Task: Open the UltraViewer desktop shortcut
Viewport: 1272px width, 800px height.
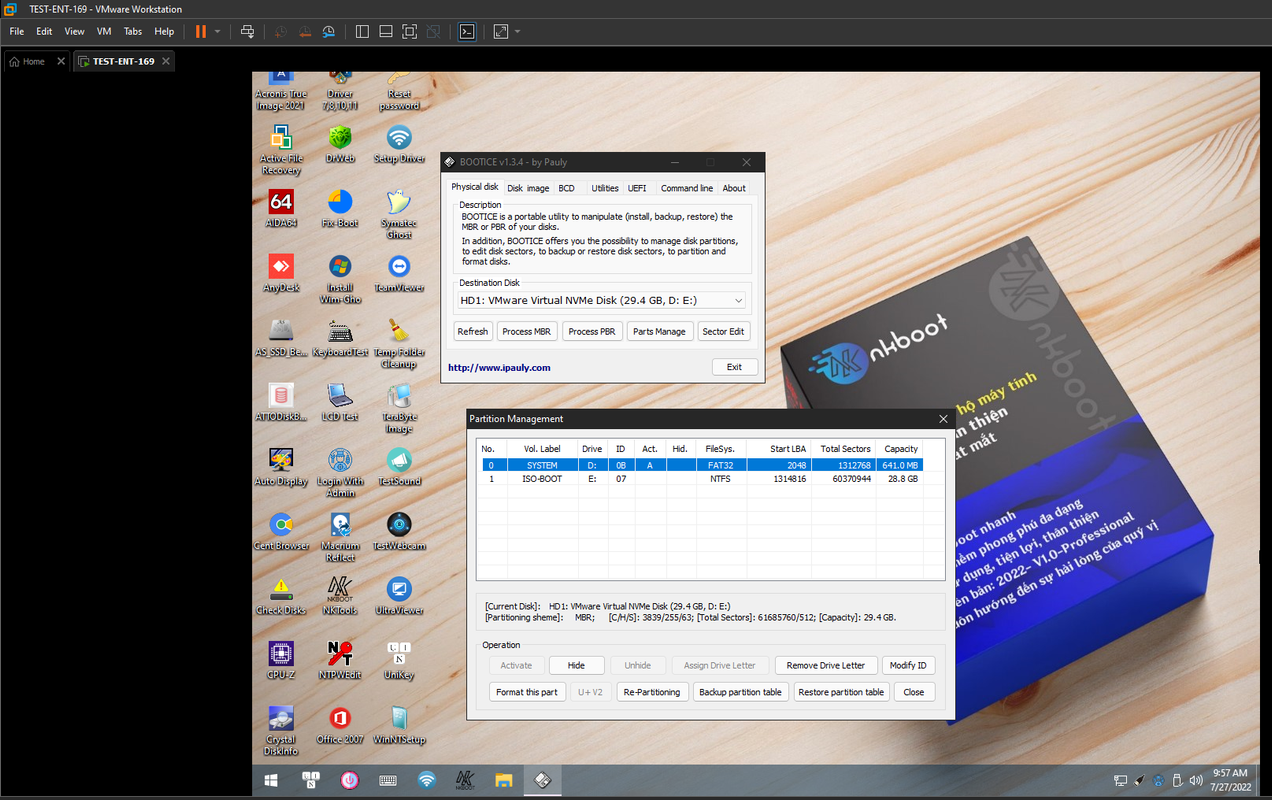Action: (x=399, y=594)
